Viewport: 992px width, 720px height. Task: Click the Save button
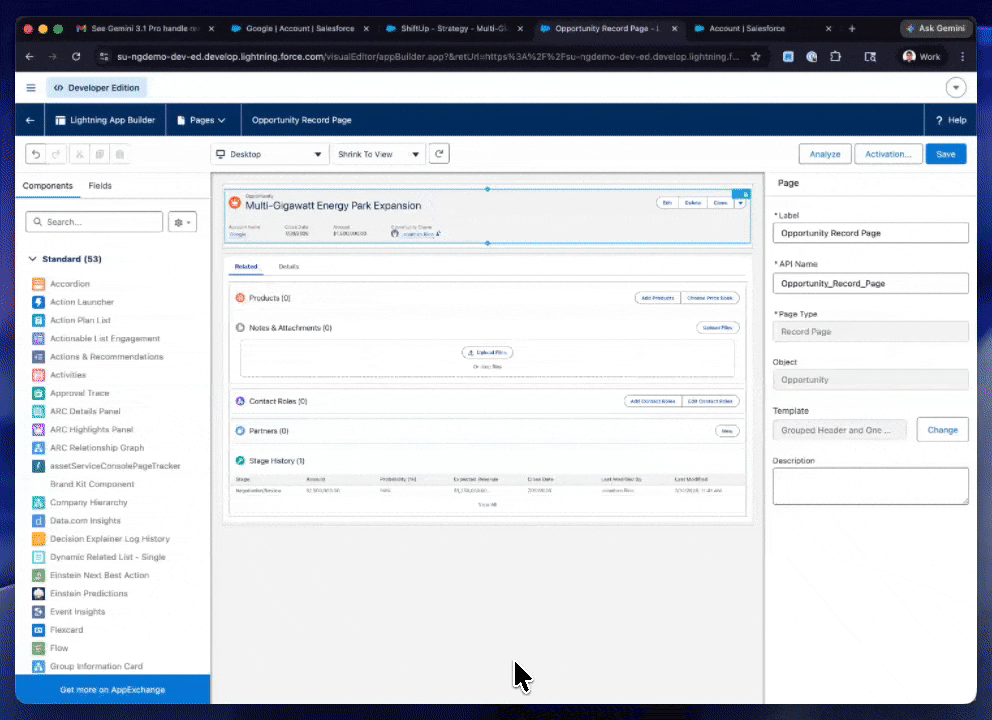tap(946, 154)
